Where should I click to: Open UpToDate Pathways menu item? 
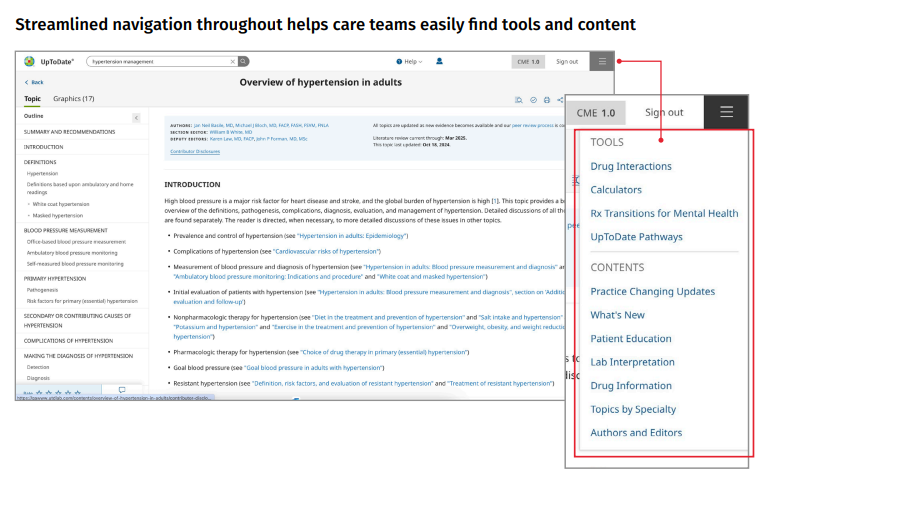coord(636,237)
